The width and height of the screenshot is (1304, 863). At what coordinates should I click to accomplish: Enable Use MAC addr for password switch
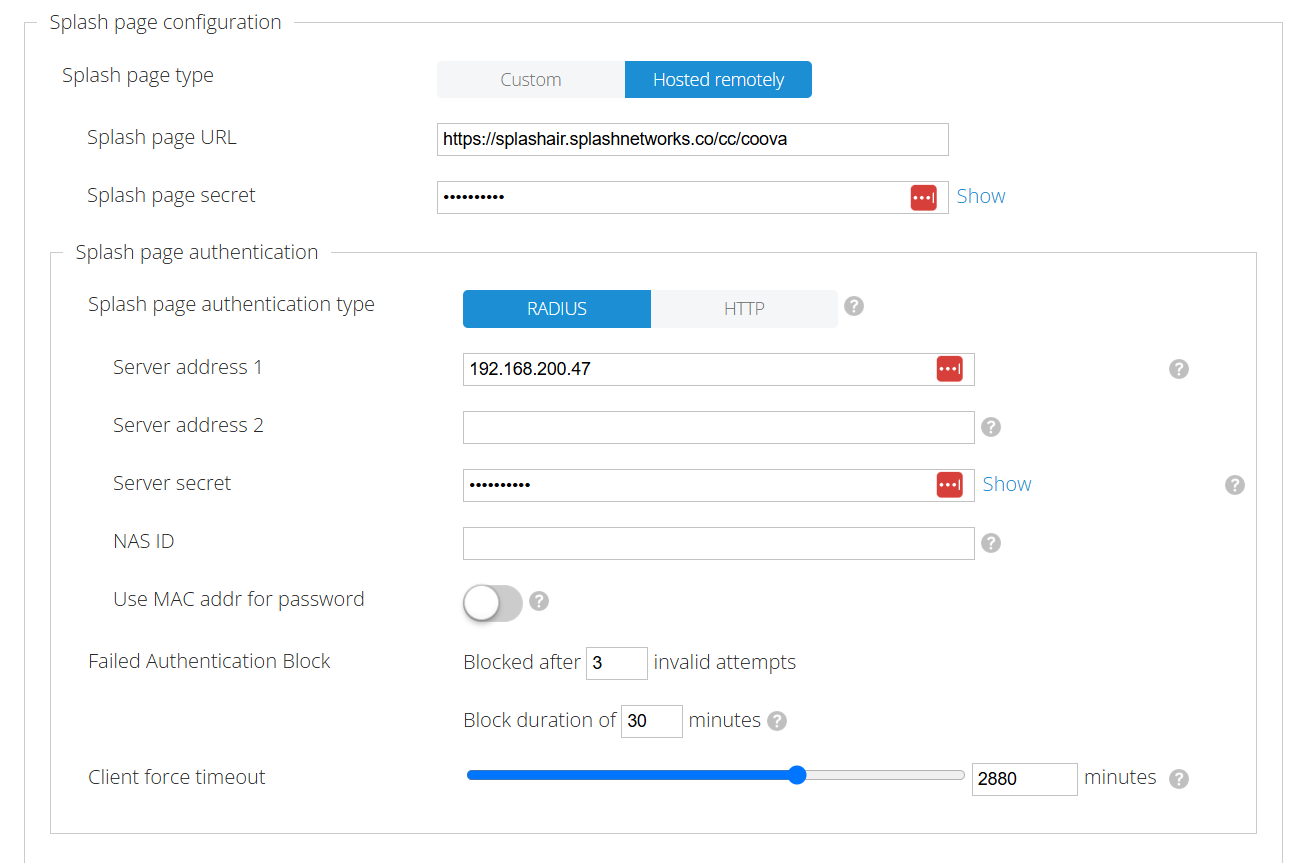click(493, 603)
